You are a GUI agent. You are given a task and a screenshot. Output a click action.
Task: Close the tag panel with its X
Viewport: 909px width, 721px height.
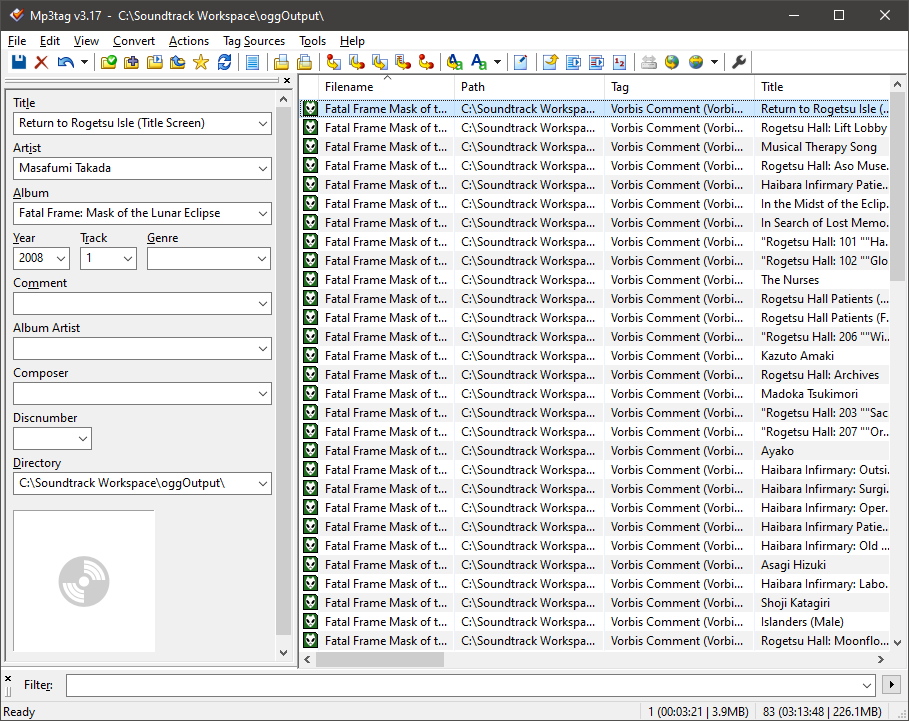[x=286, y=81]
